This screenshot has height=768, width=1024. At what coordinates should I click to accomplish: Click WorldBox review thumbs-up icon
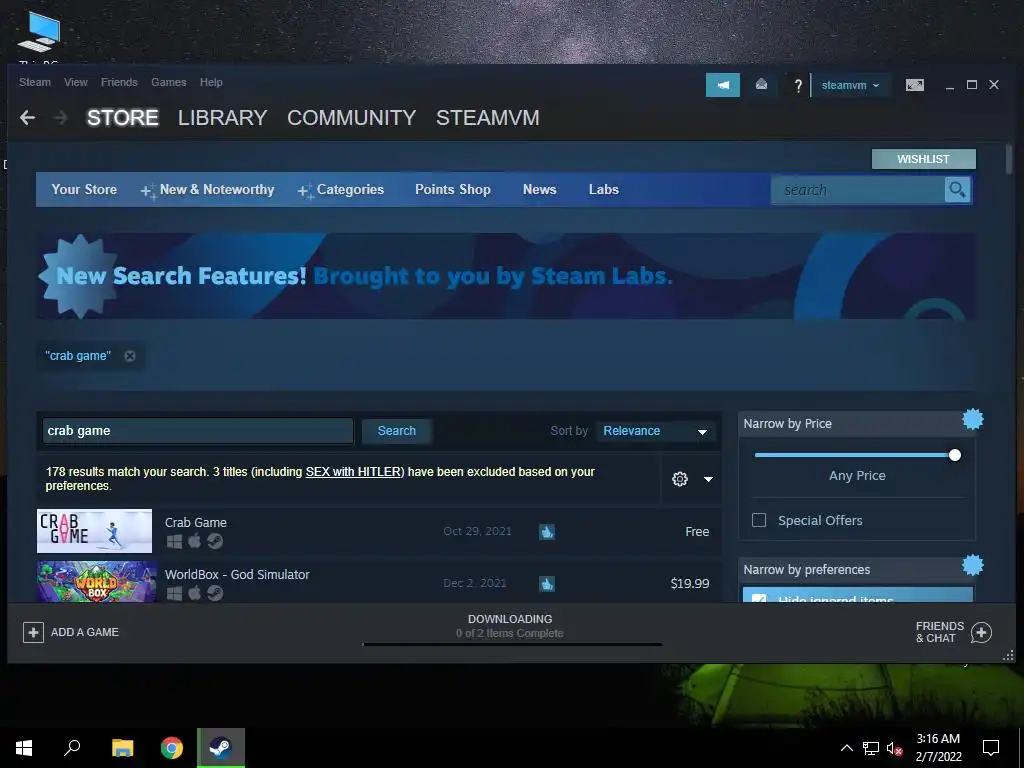click(547, 584)
